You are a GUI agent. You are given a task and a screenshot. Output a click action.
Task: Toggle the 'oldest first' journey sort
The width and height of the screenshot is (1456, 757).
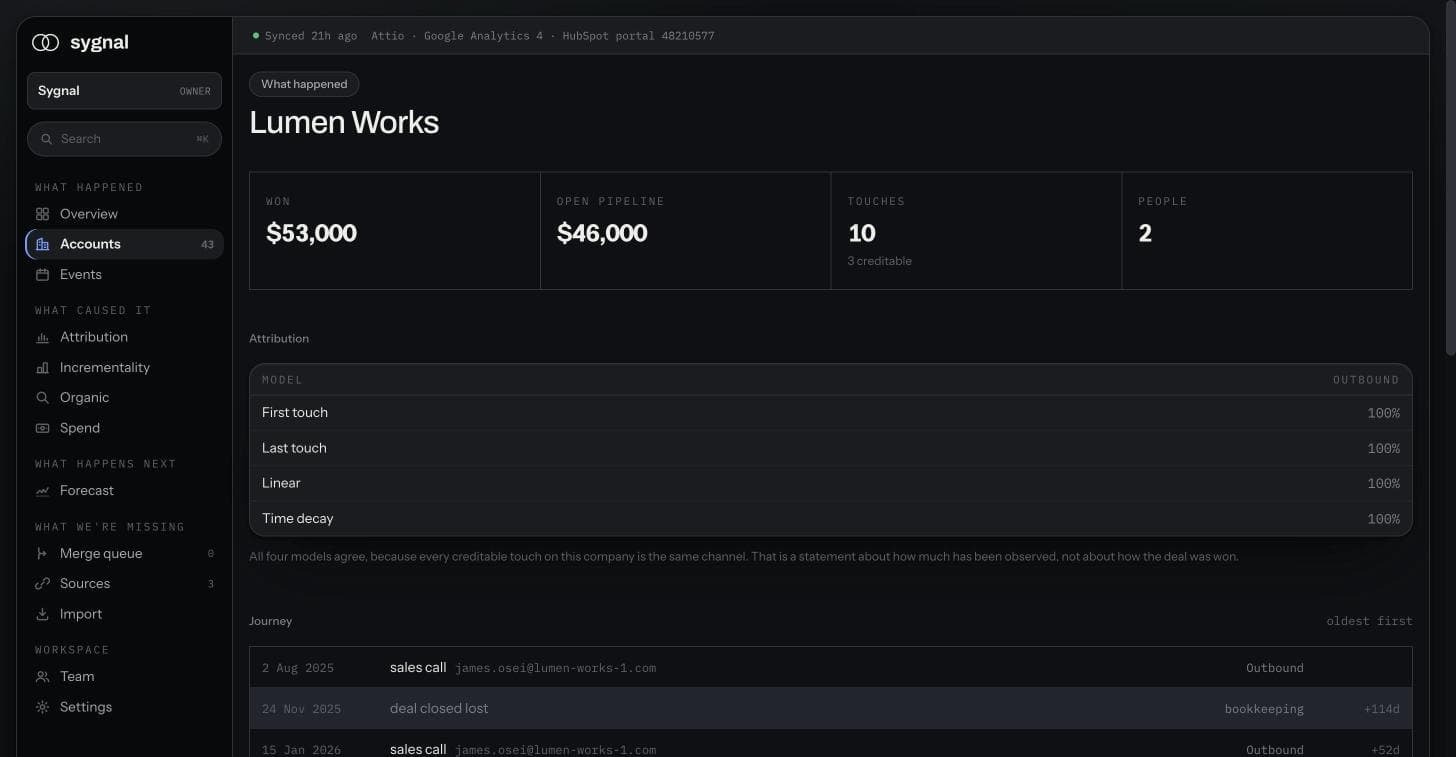(x=1369, y=621)
